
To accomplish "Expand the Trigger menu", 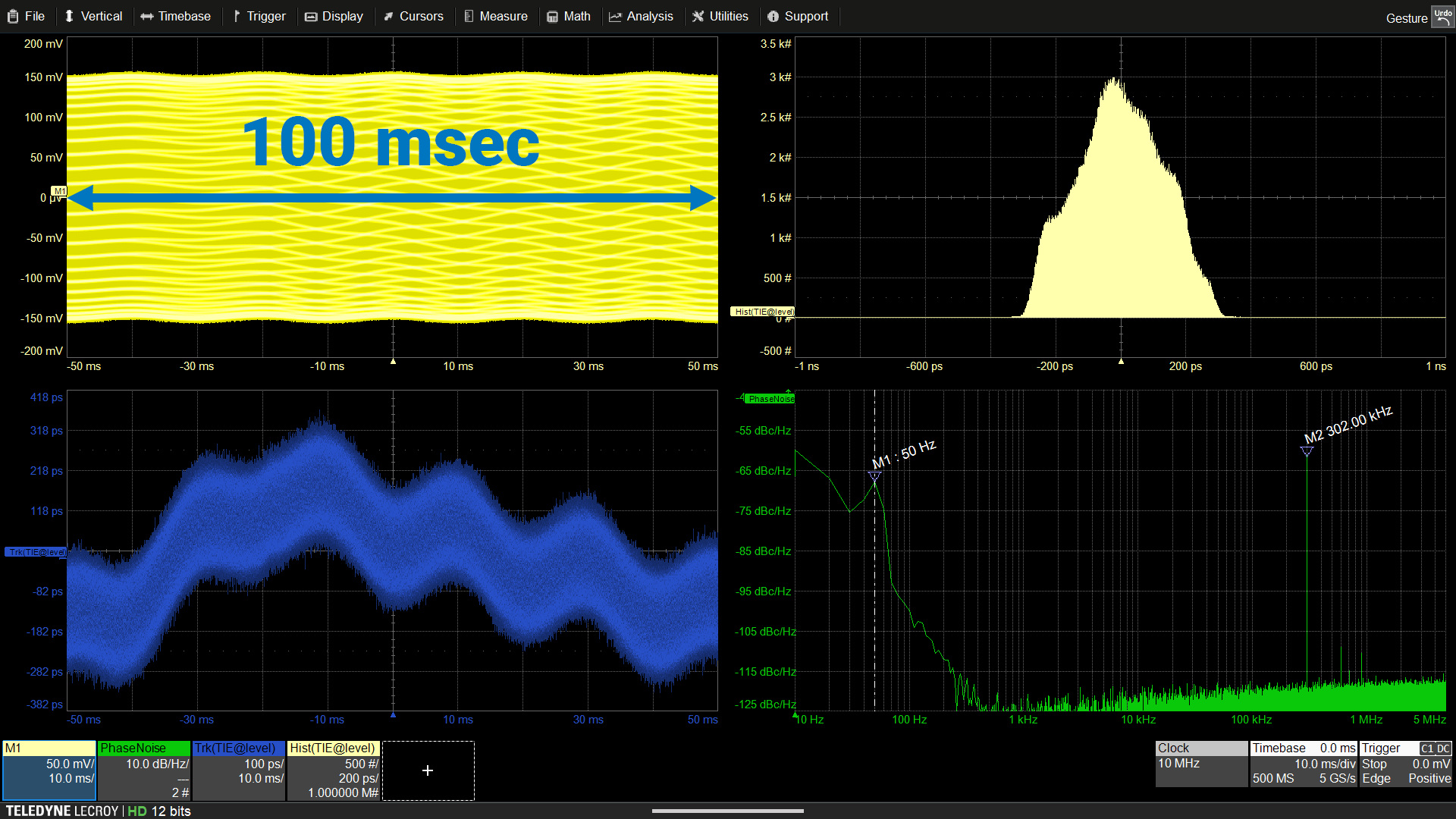I will 259,16.
